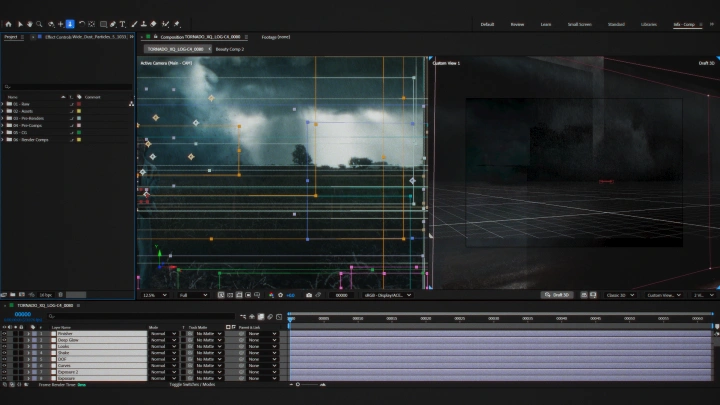The image size is (720, 405).
Task: Select the Brush tool
Action: coord(134,24)
